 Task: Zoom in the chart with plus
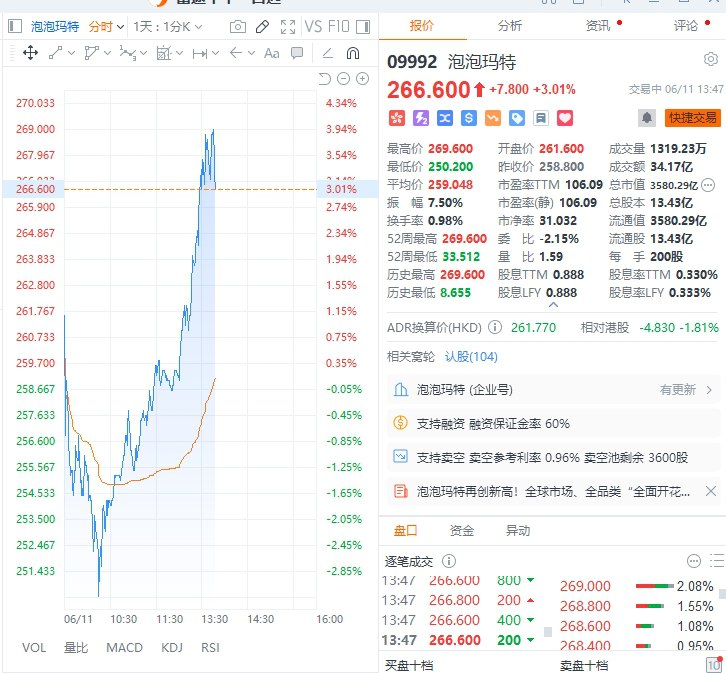click(363, 79)
